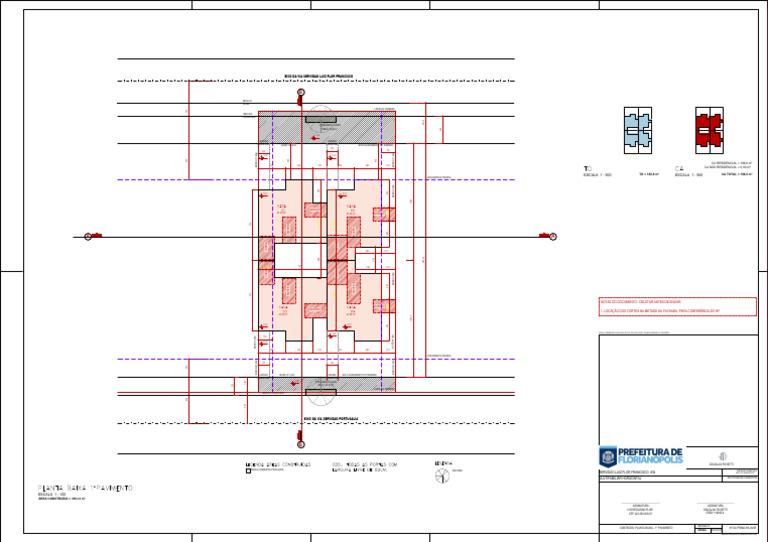Click the sheet content row at title block bottom
768x542 pixels.
(648, 528)
